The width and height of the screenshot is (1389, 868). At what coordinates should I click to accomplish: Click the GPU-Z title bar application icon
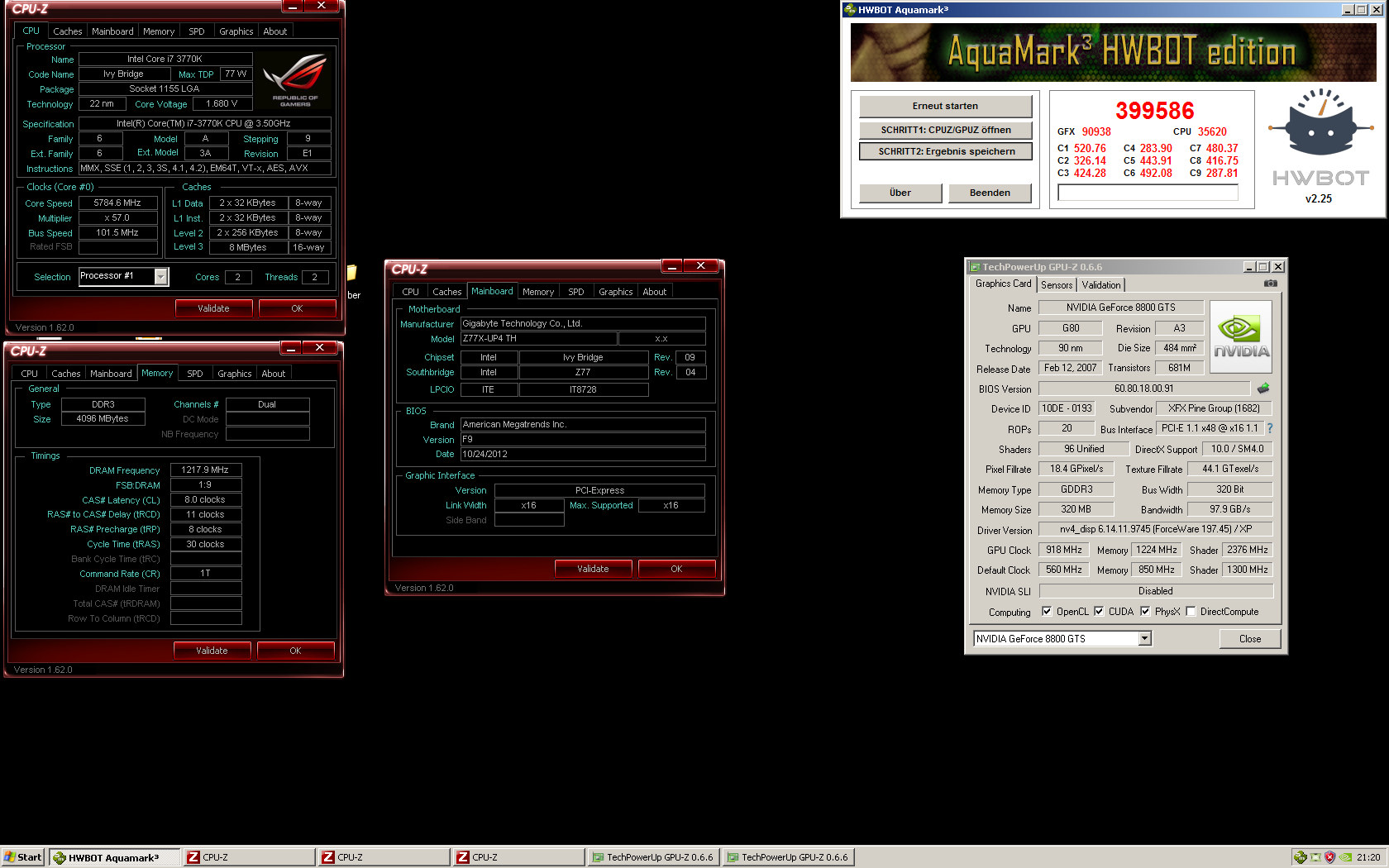click(975, 267)
